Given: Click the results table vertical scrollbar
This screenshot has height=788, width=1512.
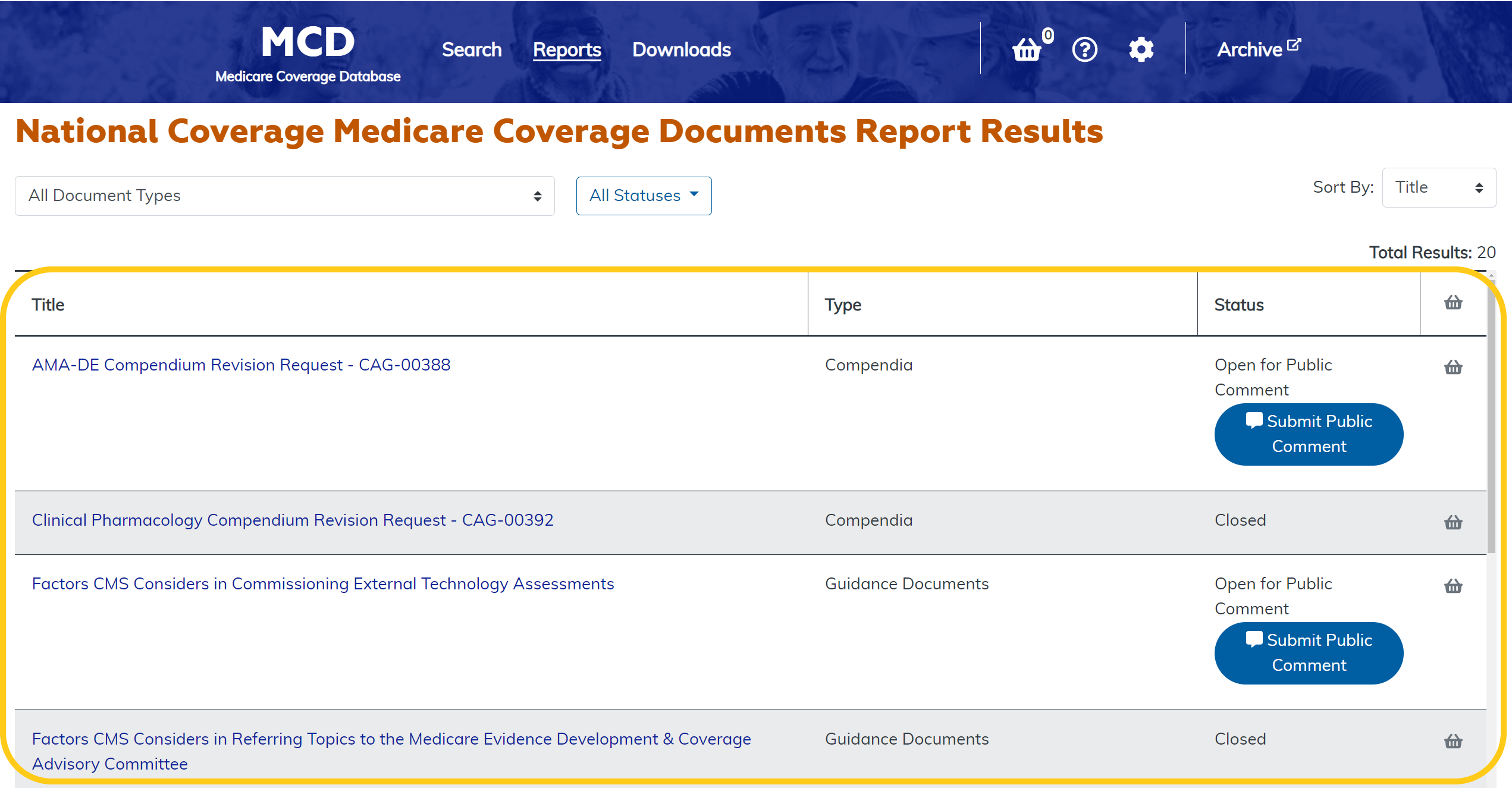Looking at the screenshot, I should coord(1491,416).
